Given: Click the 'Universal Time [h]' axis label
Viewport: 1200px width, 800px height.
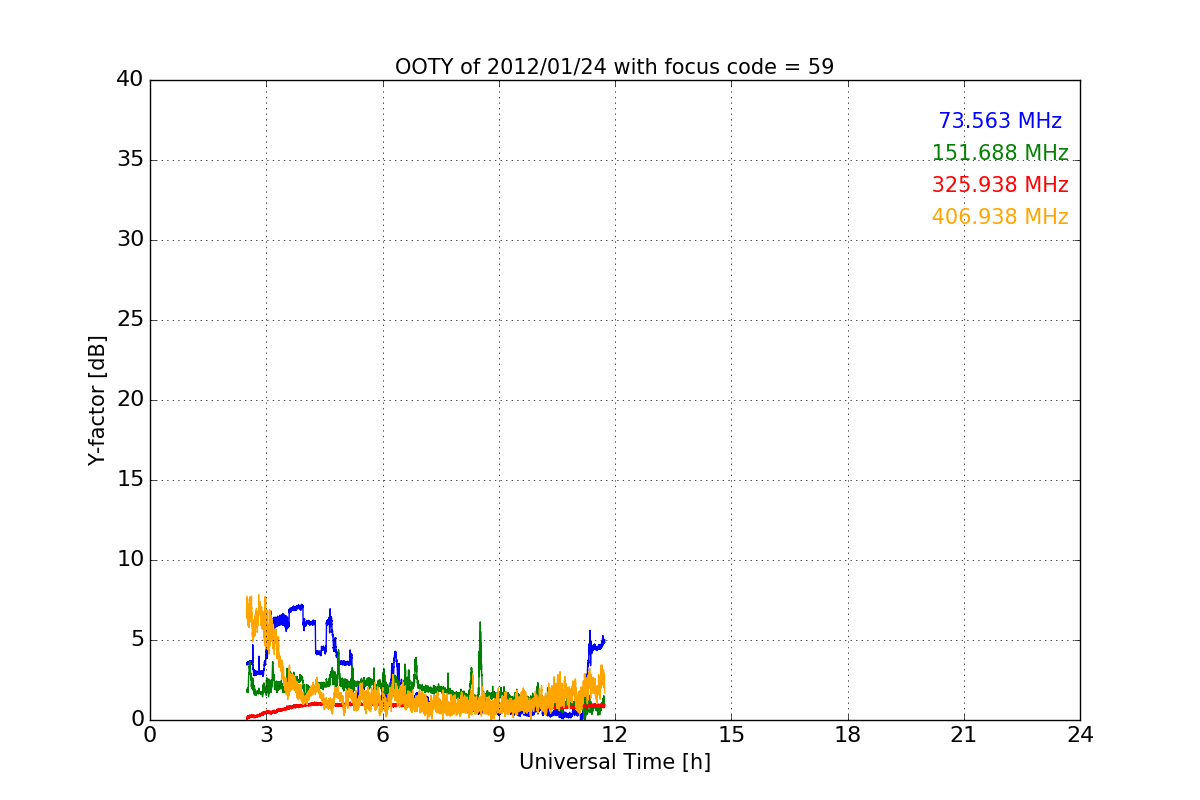Looking at the screenshot, I should [614, 762].
